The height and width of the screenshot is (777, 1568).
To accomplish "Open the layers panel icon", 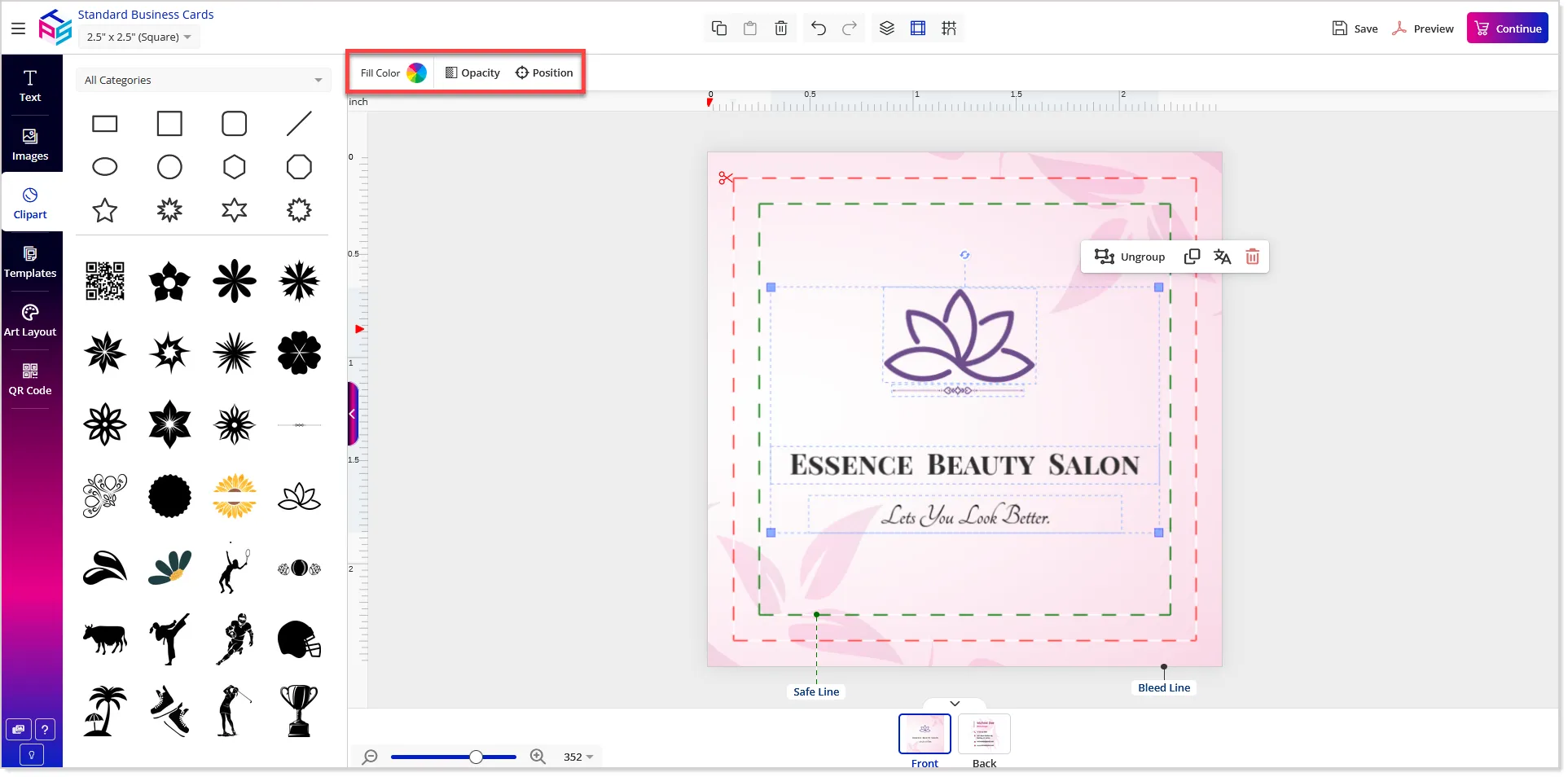I will click(x=887, y=29).
